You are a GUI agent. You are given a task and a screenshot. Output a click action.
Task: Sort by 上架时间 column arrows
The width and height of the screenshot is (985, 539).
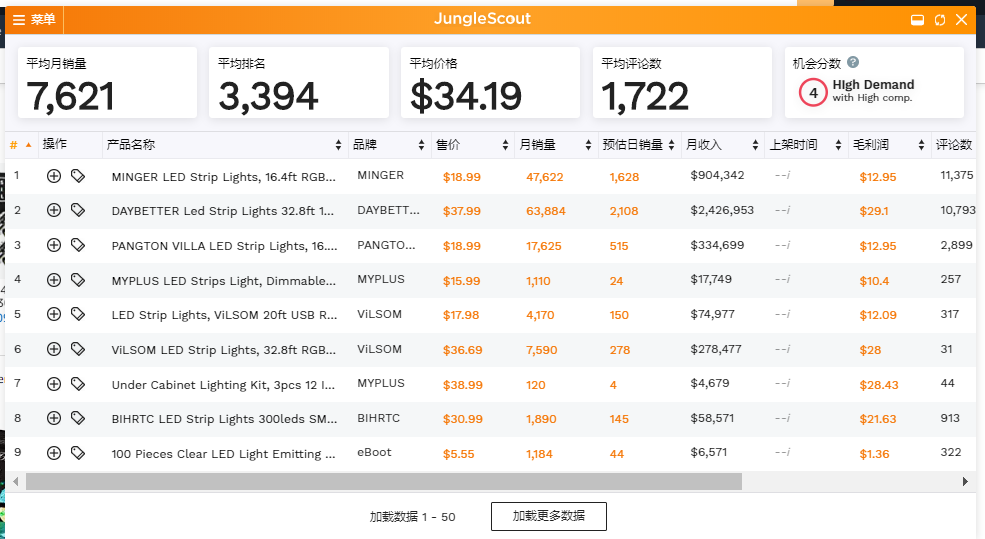[x=838, y=145]
